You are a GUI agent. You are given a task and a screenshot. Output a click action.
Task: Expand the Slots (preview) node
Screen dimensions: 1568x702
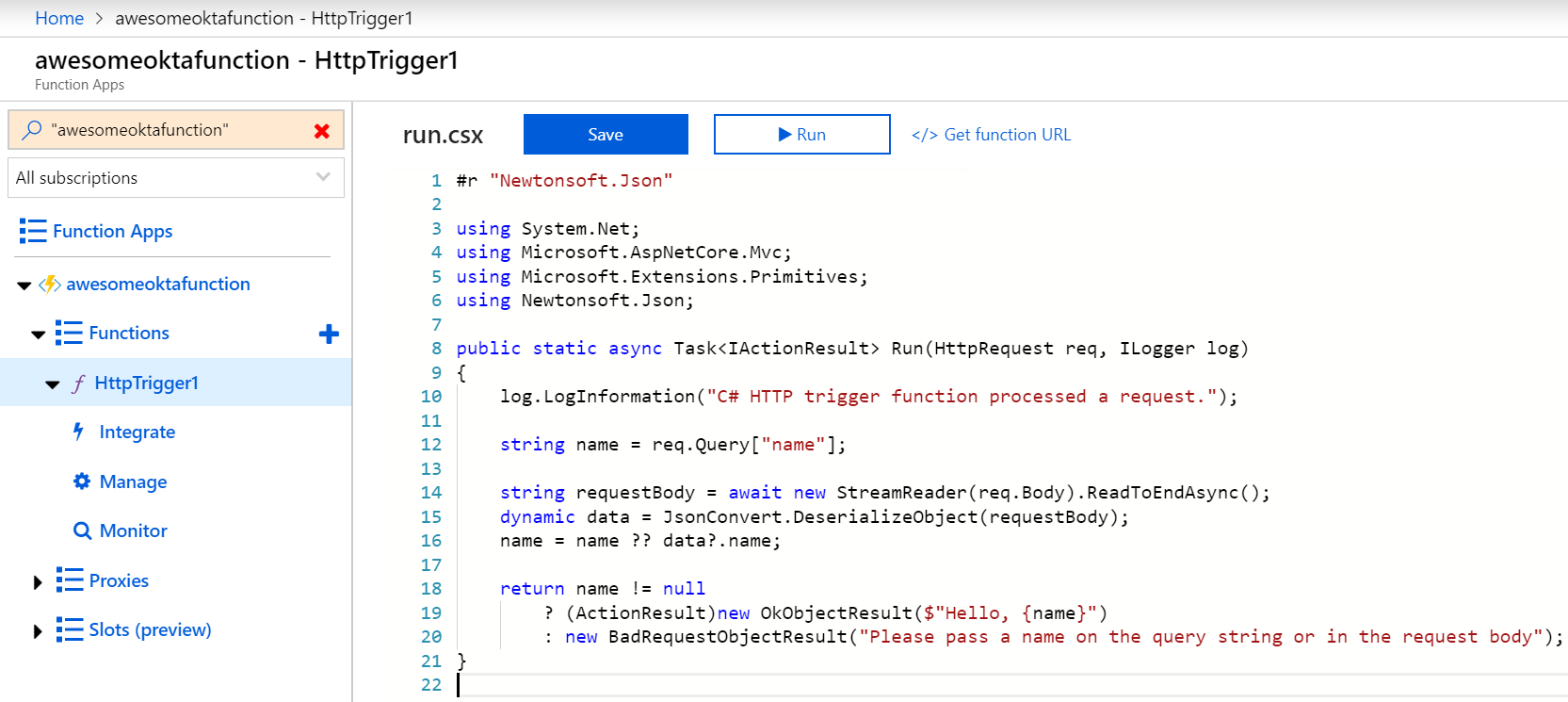(38, 631)
